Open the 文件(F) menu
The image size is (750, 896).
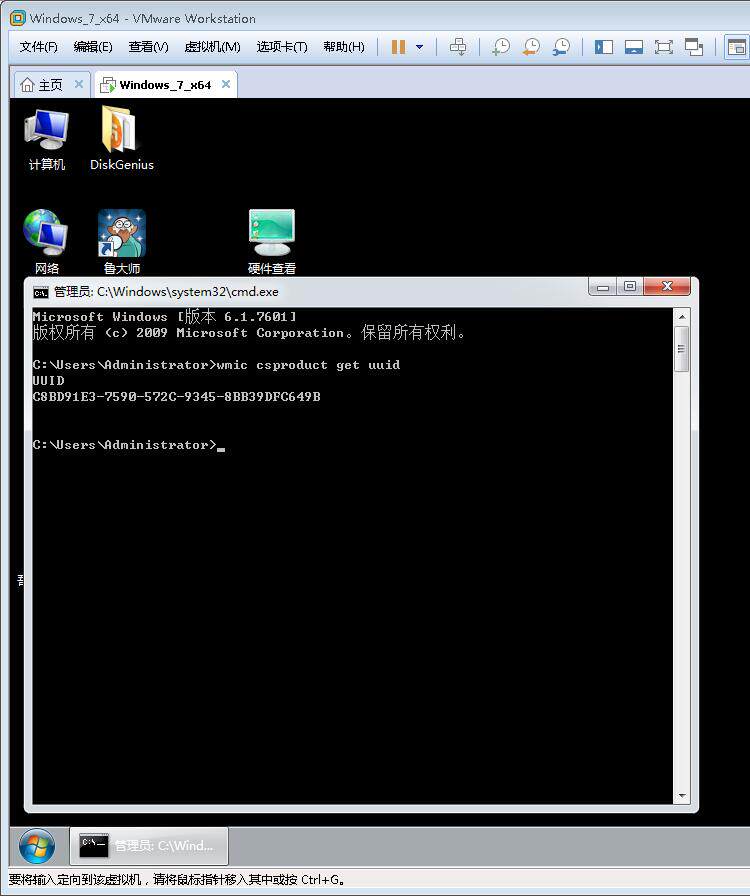[x=38, y=47]
